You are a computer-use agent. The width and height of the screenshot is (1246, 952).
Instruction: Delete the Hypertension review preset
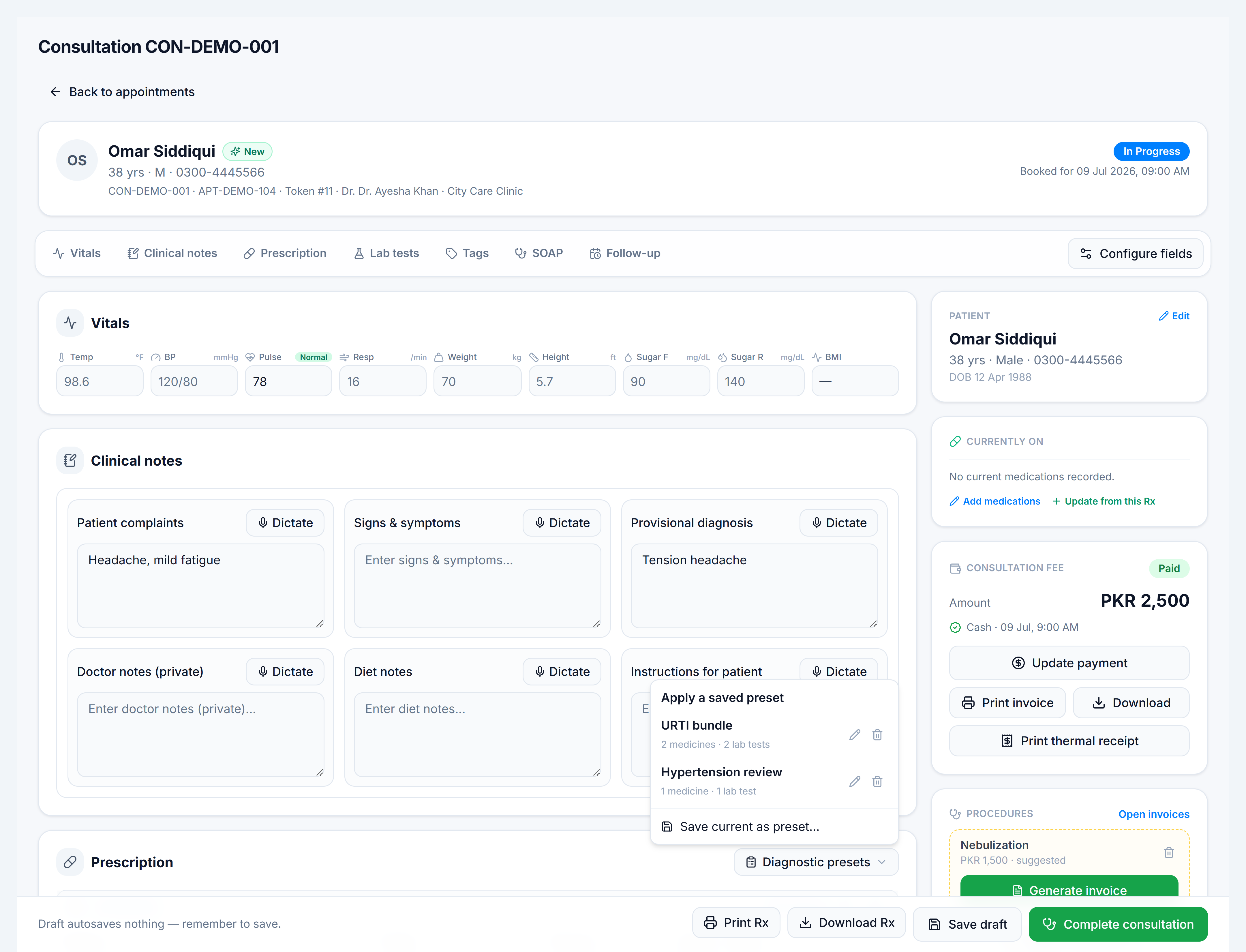click(877, 782)
